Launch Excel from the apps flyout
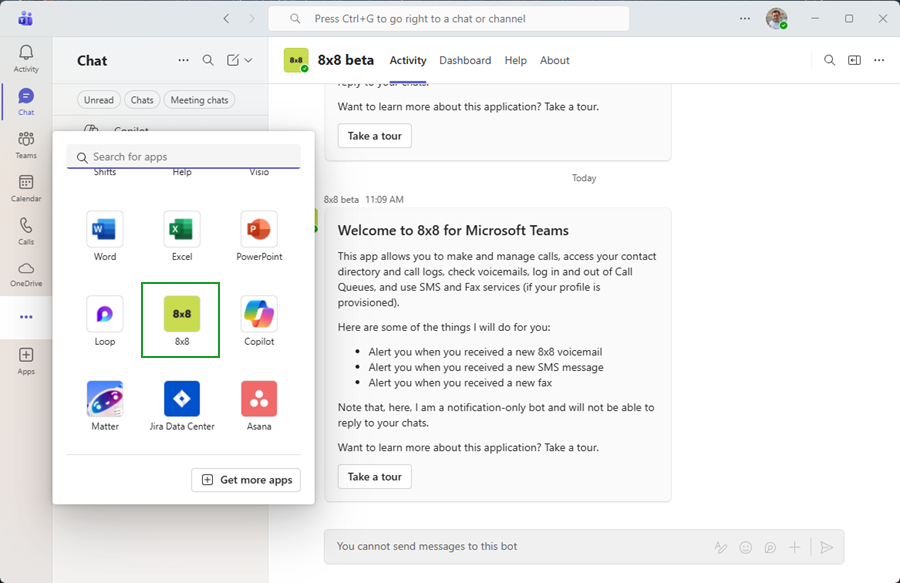Image resolution: width=900 pixels, height=583 pixels. [181, 230]
